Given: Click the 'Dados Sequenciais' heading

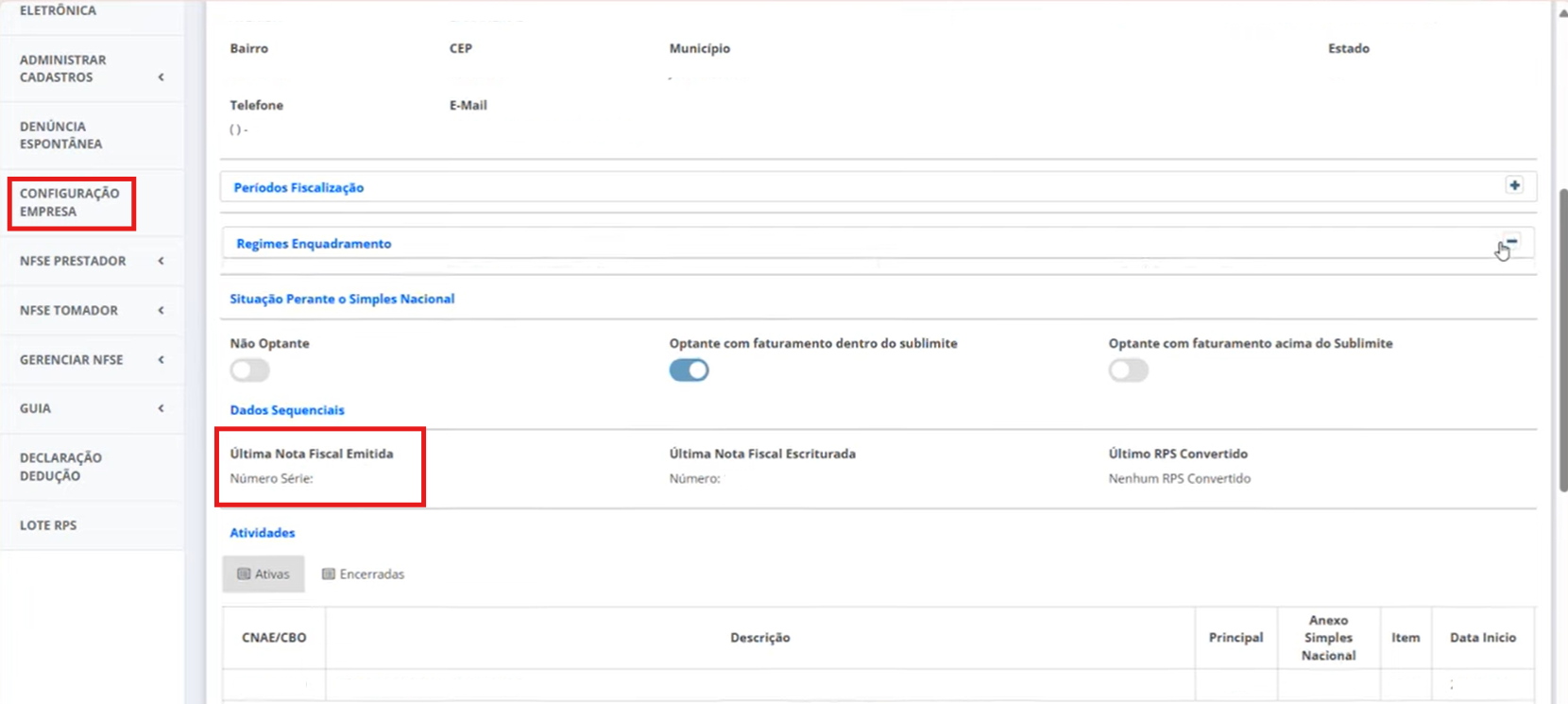Looking at the screenshot, I should (287, 410).
